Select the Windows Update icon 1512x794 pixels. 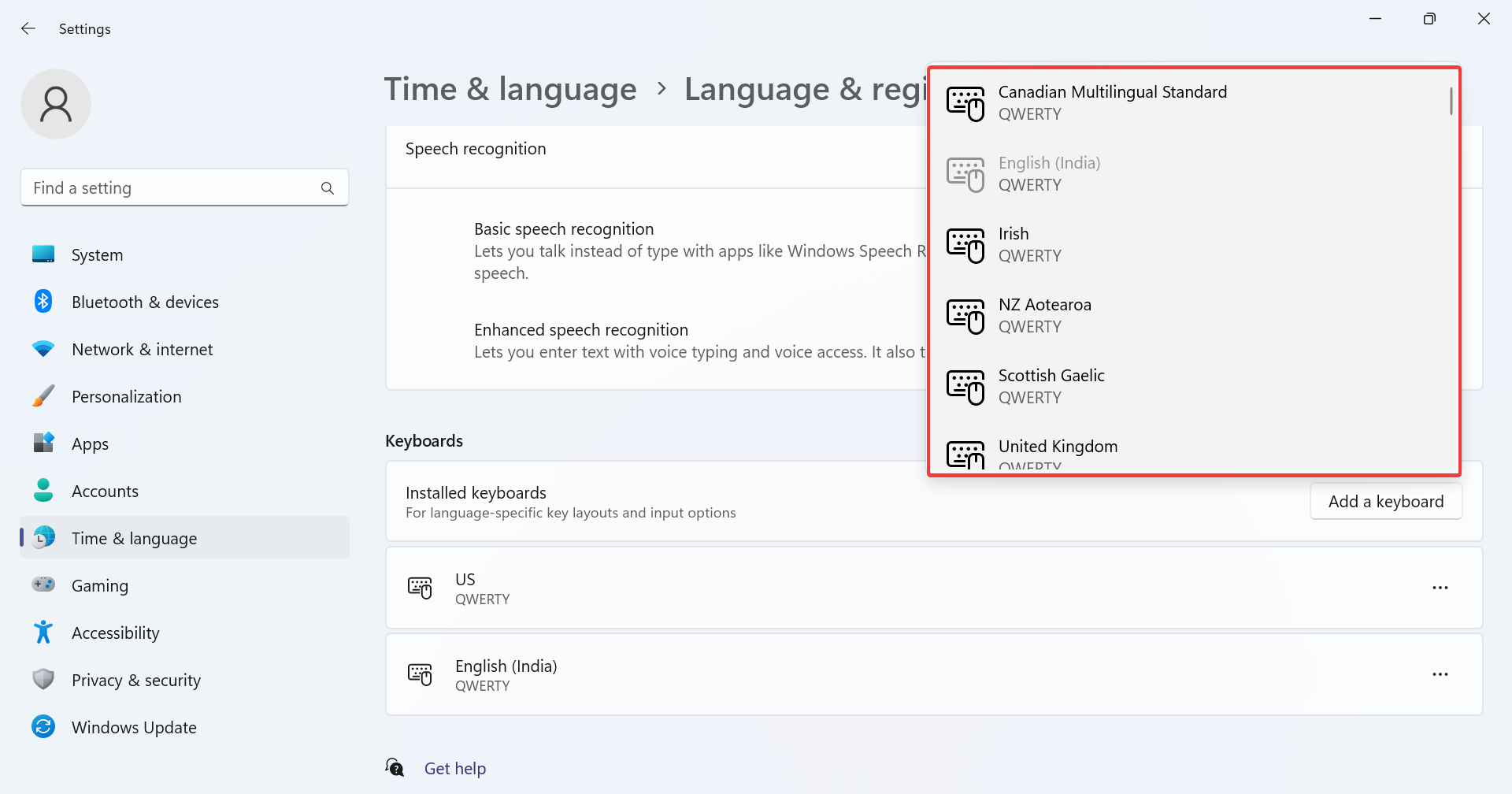[x=43, y=726]
